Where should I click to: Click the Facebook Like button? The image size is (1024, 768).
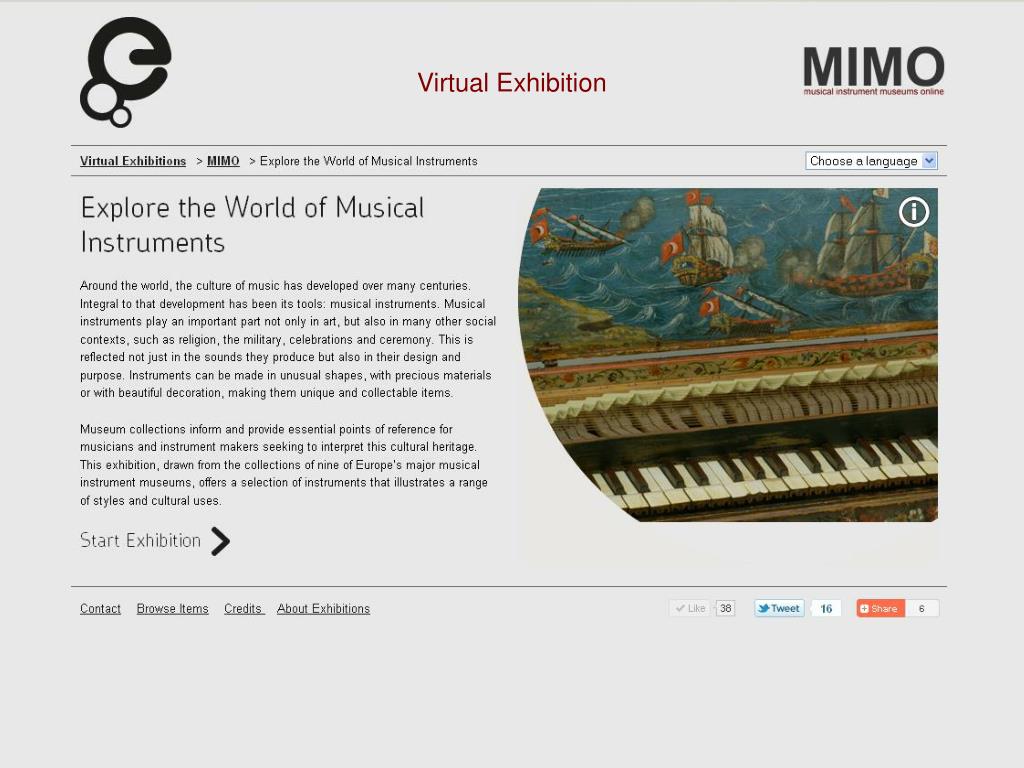coord(690,608)
